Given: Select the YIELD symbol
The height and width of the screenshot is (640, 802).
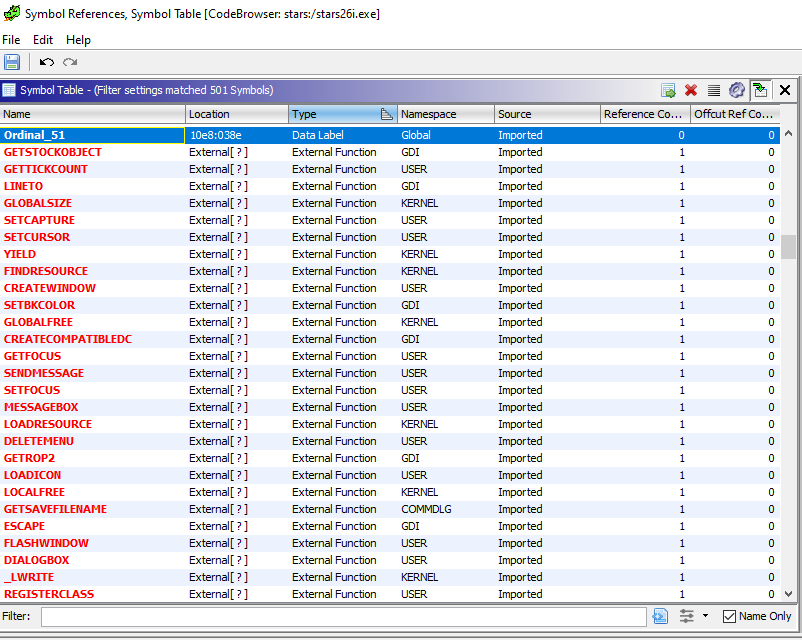Looking at the screenshot, I should [19, 254].
